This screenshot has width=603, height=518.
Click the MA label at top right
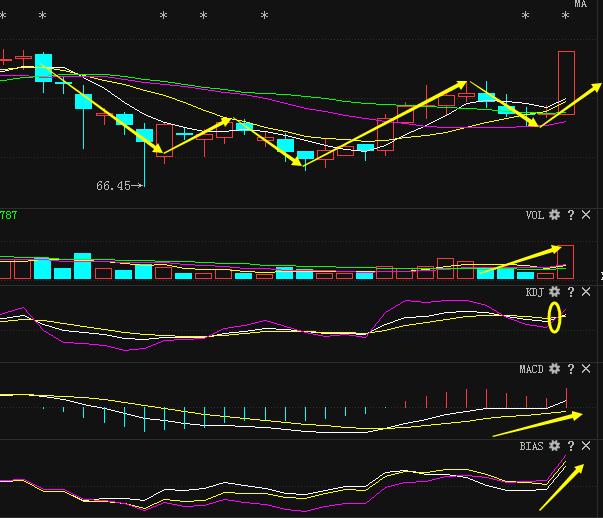pyautogui.click(x=580, y=5)
